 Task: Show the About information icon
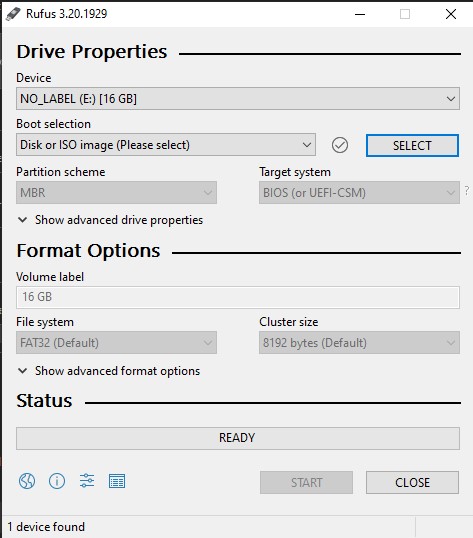click(57, 481)
